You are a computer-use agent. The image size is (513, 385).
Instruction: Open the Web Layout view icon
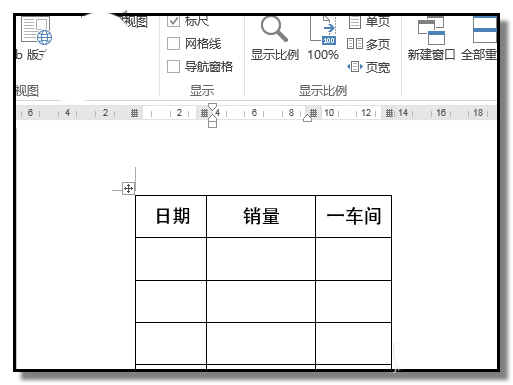(36, 31)
